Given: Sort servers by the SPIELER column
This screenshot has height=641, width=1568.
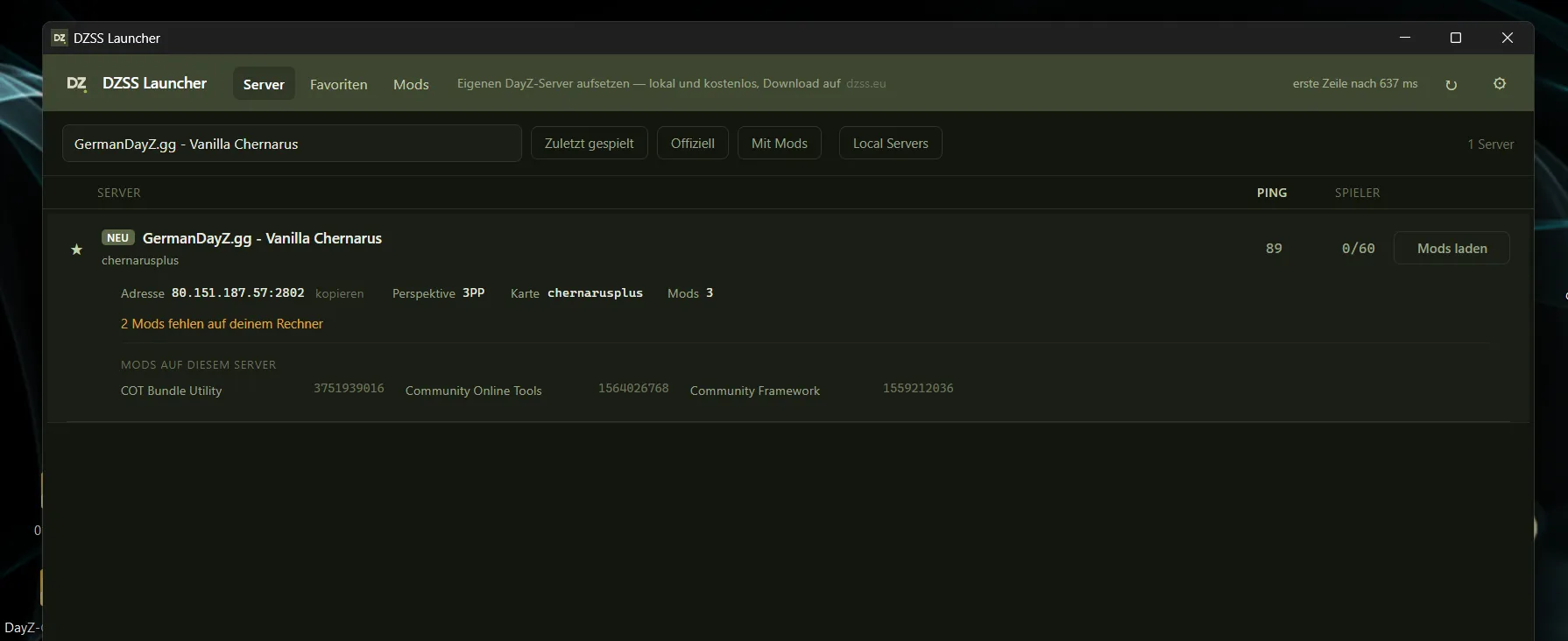Looking at the screenshot, I should point(1357,193).
